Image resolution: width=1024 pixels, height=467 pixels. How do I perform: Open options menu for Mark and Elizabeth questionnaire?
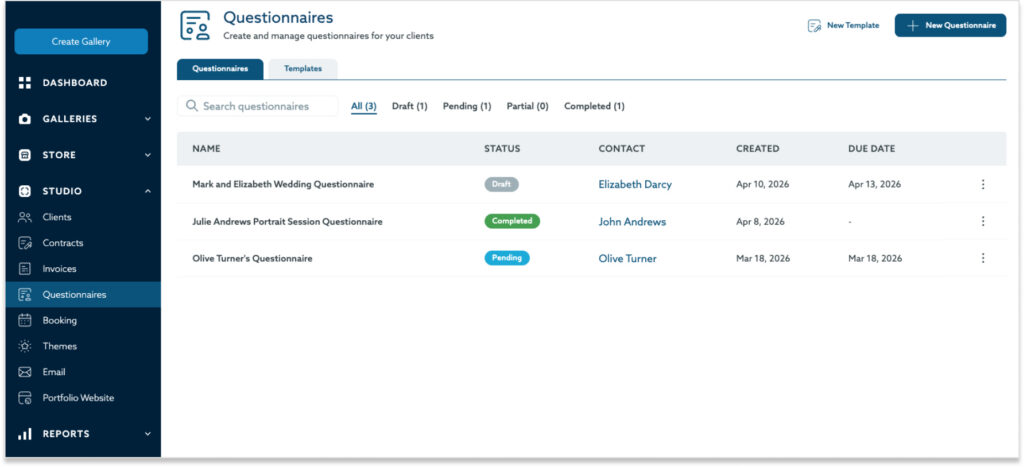pos(983,184)
